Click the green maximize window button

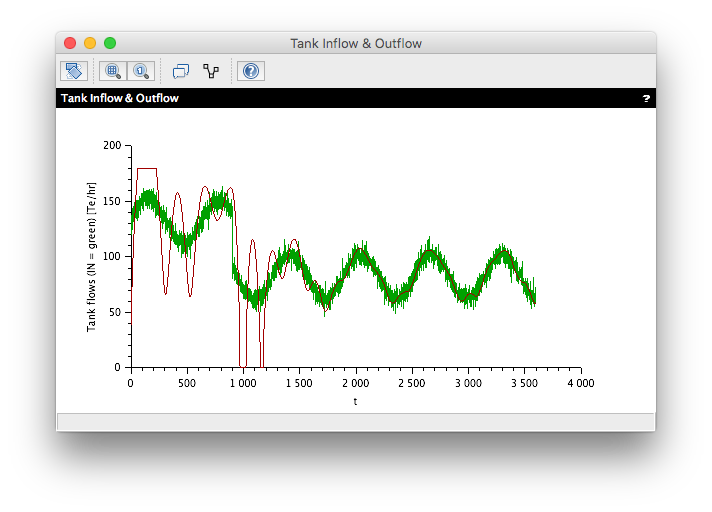[110, 43]
